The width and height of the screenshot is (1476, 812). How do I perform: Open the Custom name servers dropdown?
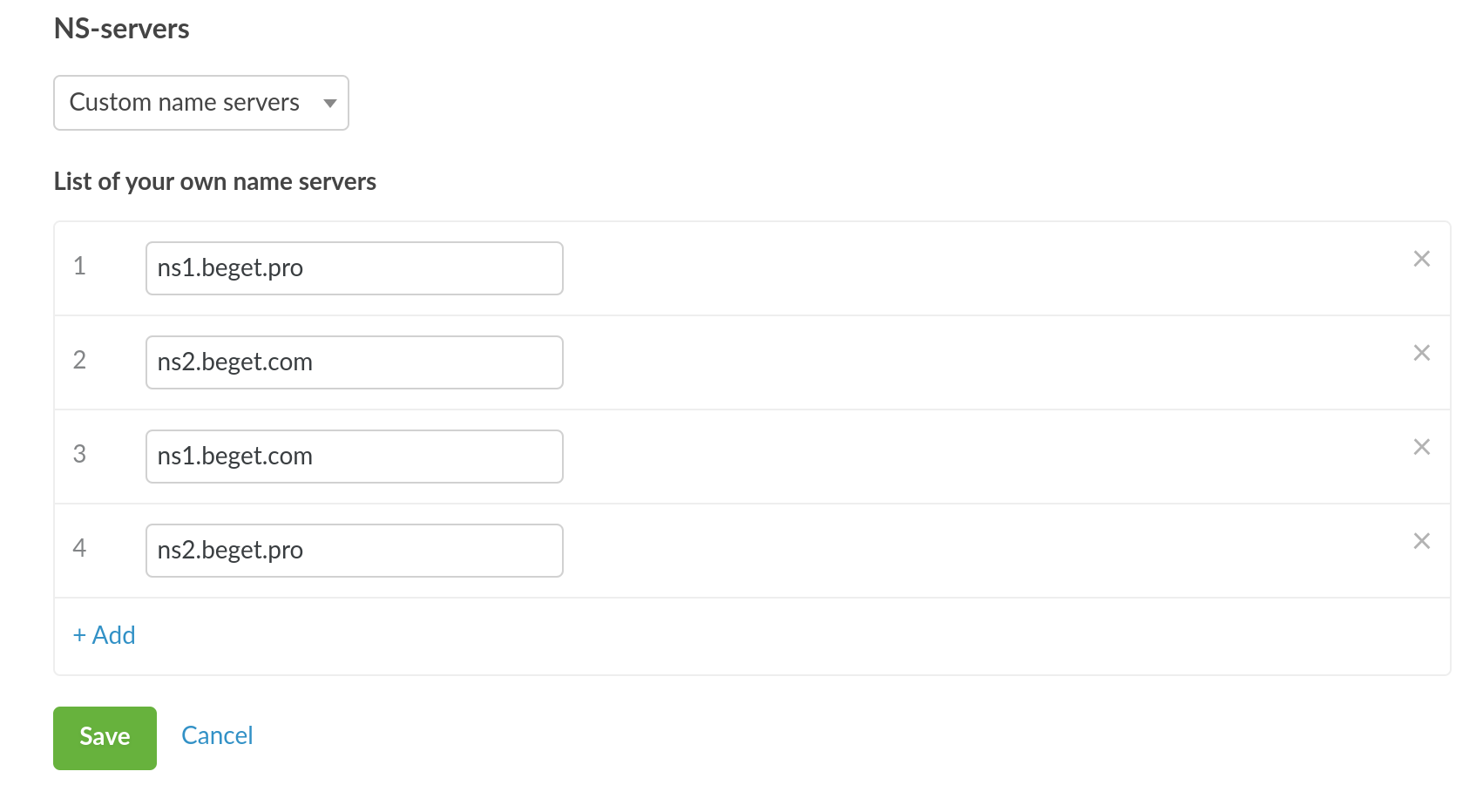pos(200,103)
